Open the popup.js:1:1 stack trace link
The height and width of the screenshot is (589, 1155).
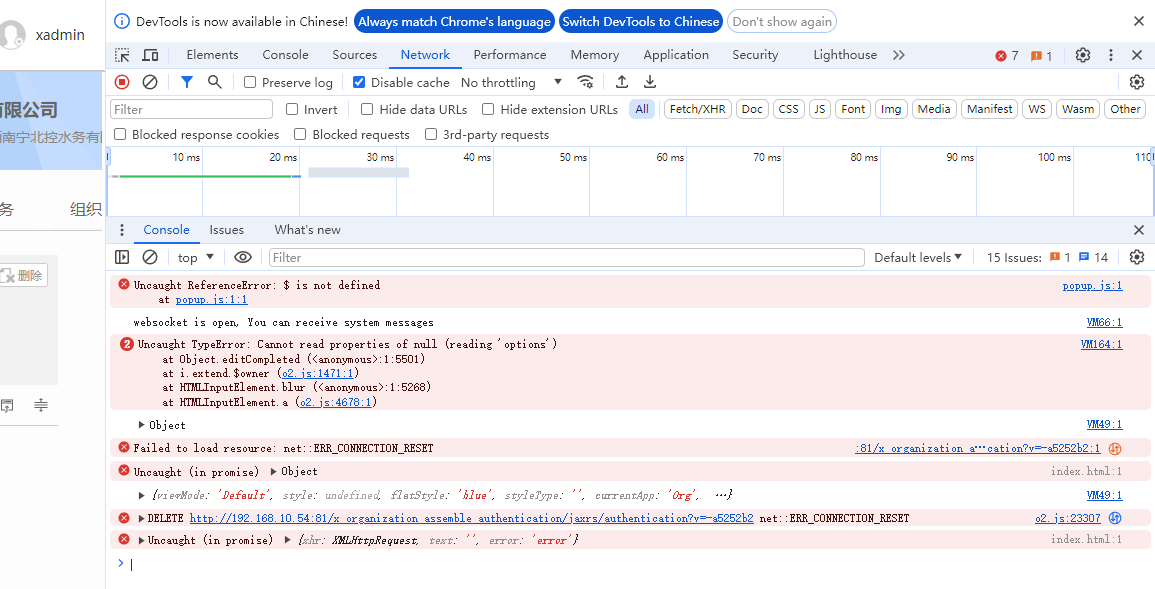tap(211, 299)
